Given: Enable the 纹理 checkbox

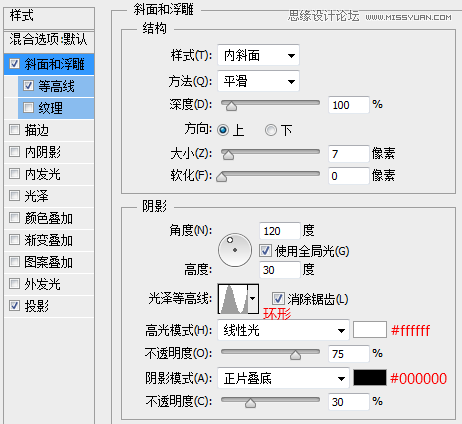Looking at the screenshot, I should tap(28, 107).
